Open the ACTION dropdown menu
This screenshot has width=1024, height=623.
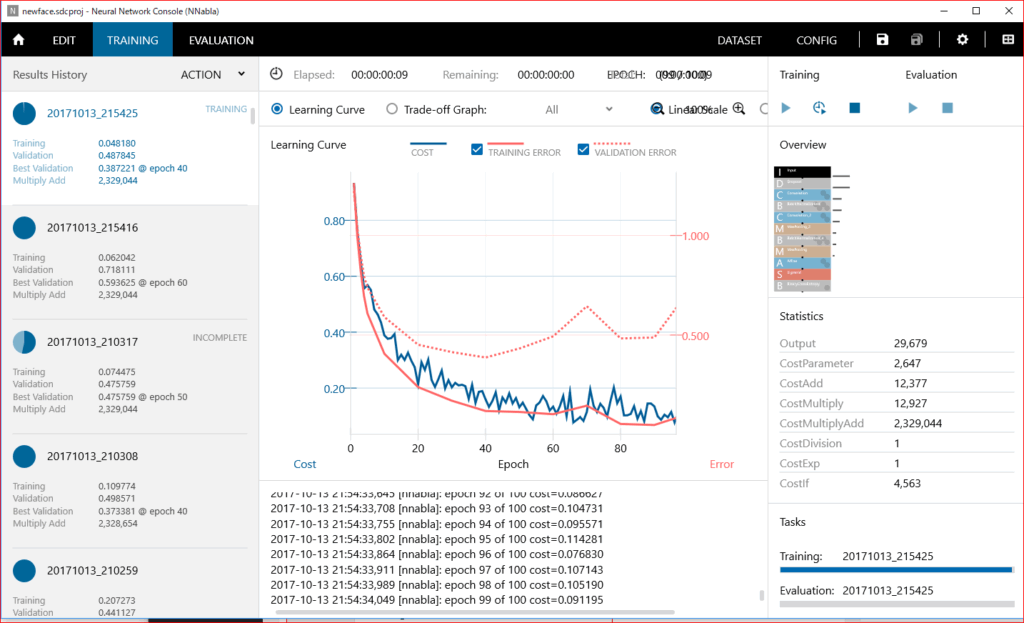coord(213,74)
